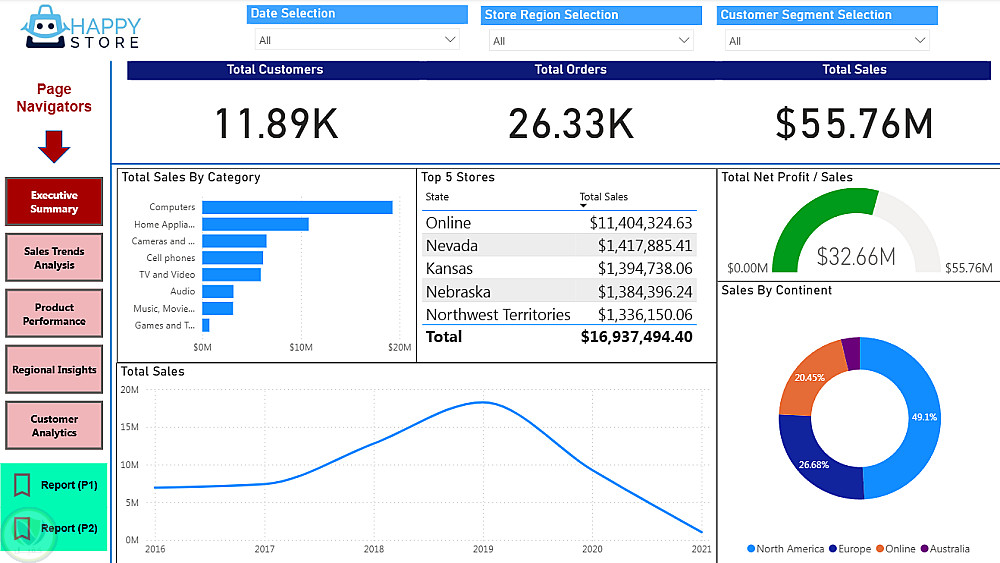Click the North America legend marker
Screen dimensions: 1000x563
pos(751,548)
